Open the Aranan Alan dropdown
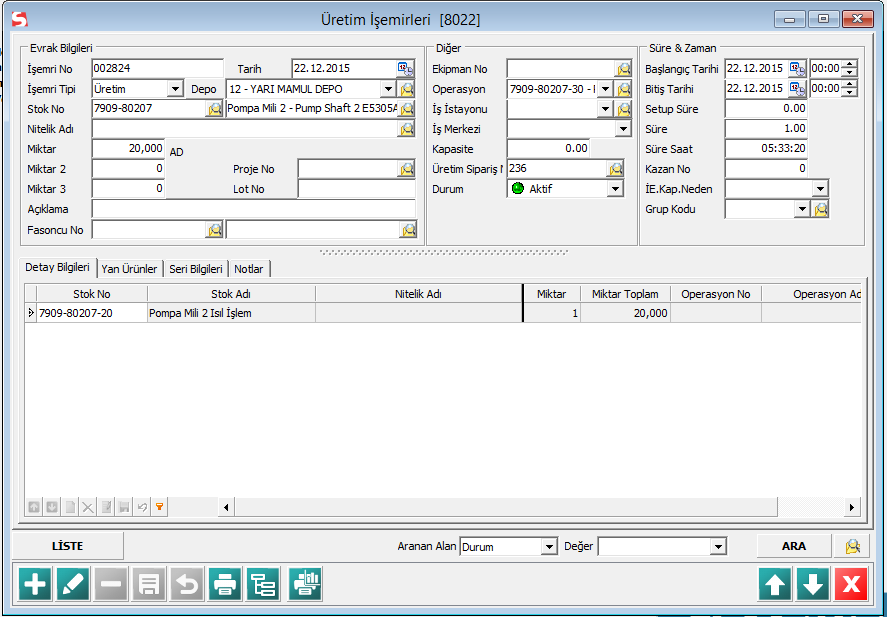Viewport: 887px width, 617px height. (x=548, y=547)
